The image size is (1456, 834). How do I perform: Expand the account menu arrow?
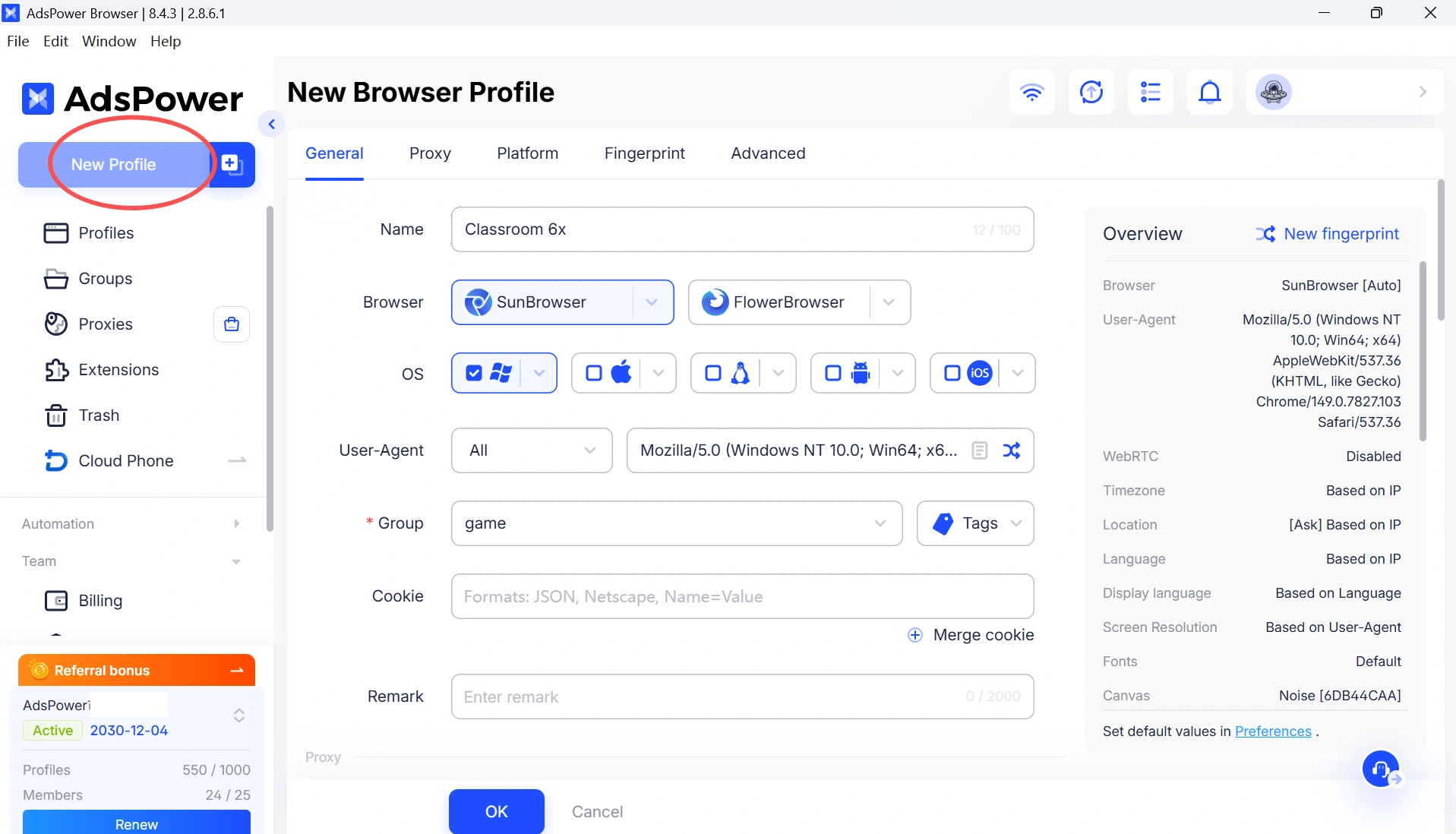pyautogui.click(x=1423, y=92)
